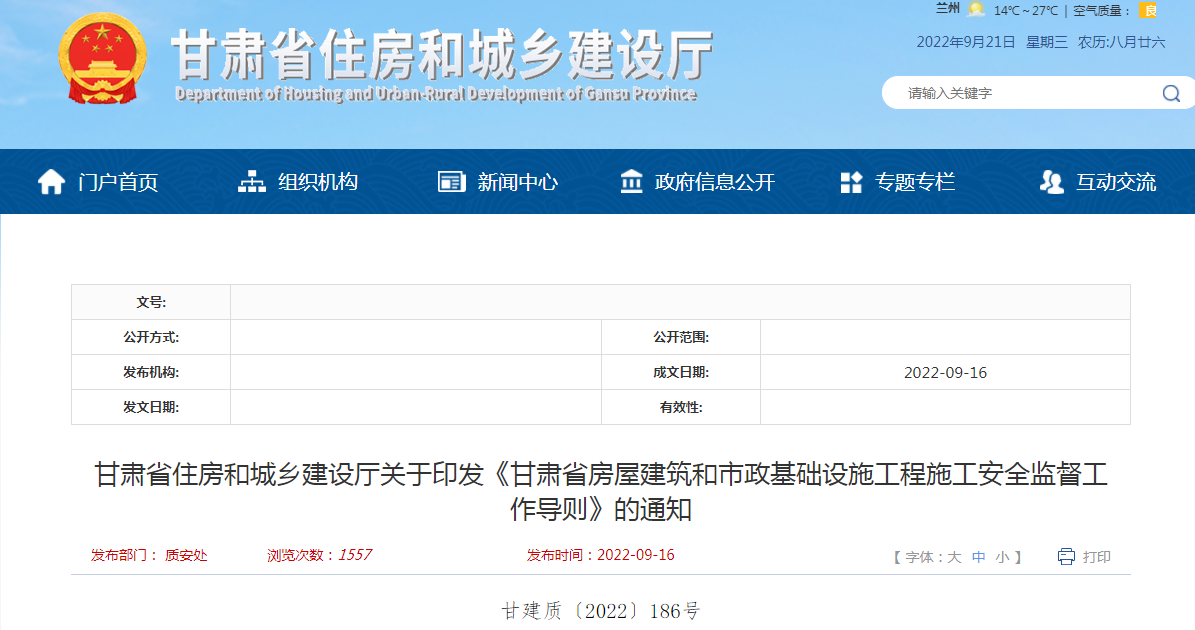Viewport: 1195px width, 630px height.
Task: Set font size to 小
Action: click(1002, 557)
